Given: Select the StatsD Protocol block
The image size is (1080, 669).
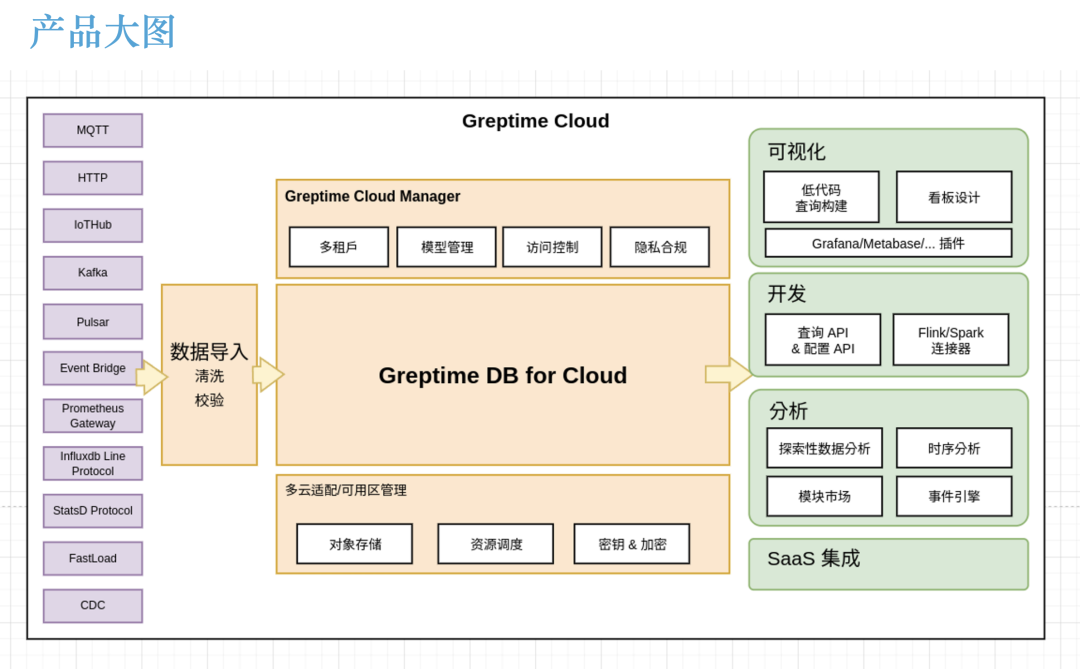Looking at the screenshot, I should (x=92, y=510).
